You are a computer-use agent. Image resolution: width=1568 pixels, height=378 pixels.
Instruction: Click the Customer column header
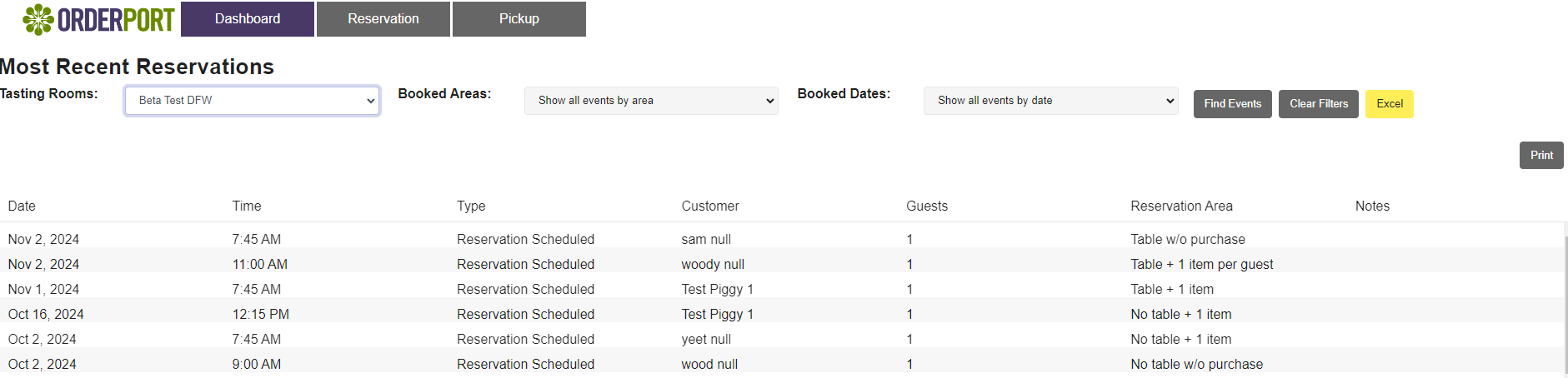tap(709, 206)
